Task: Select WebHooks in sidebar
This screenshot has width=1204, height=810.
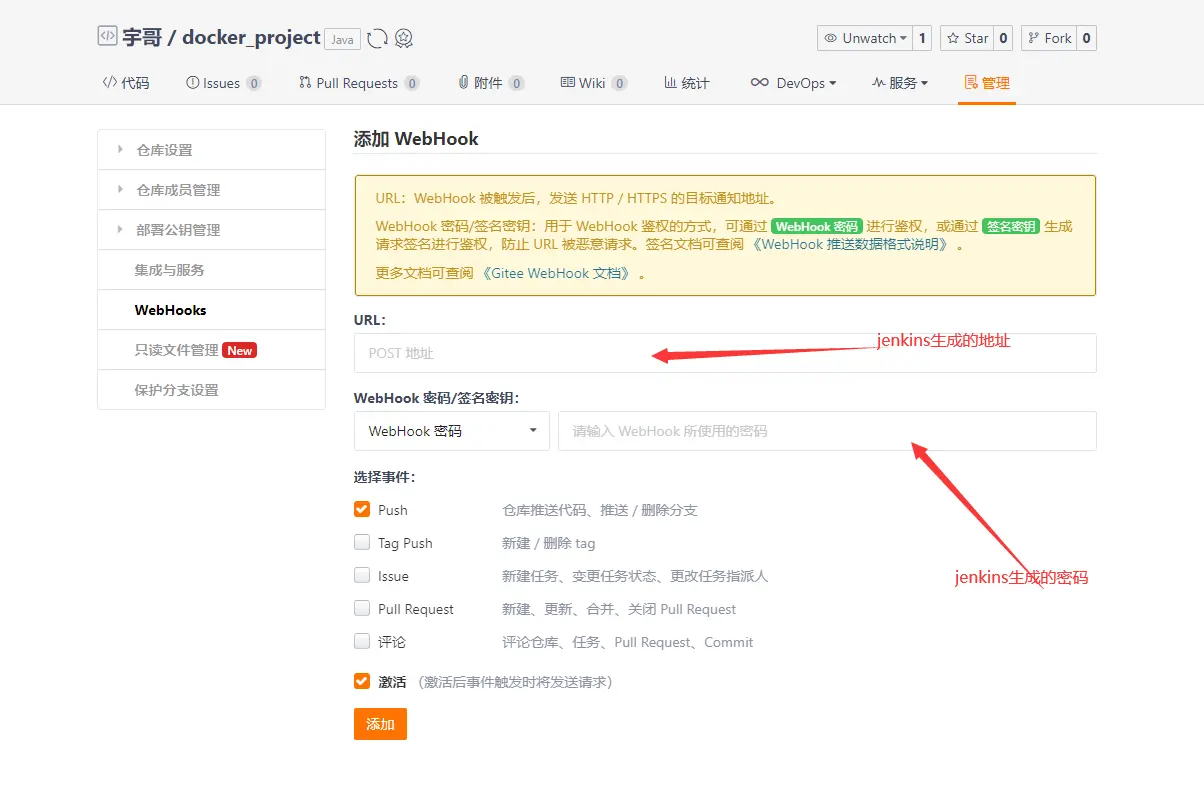Action: [211, 310]
